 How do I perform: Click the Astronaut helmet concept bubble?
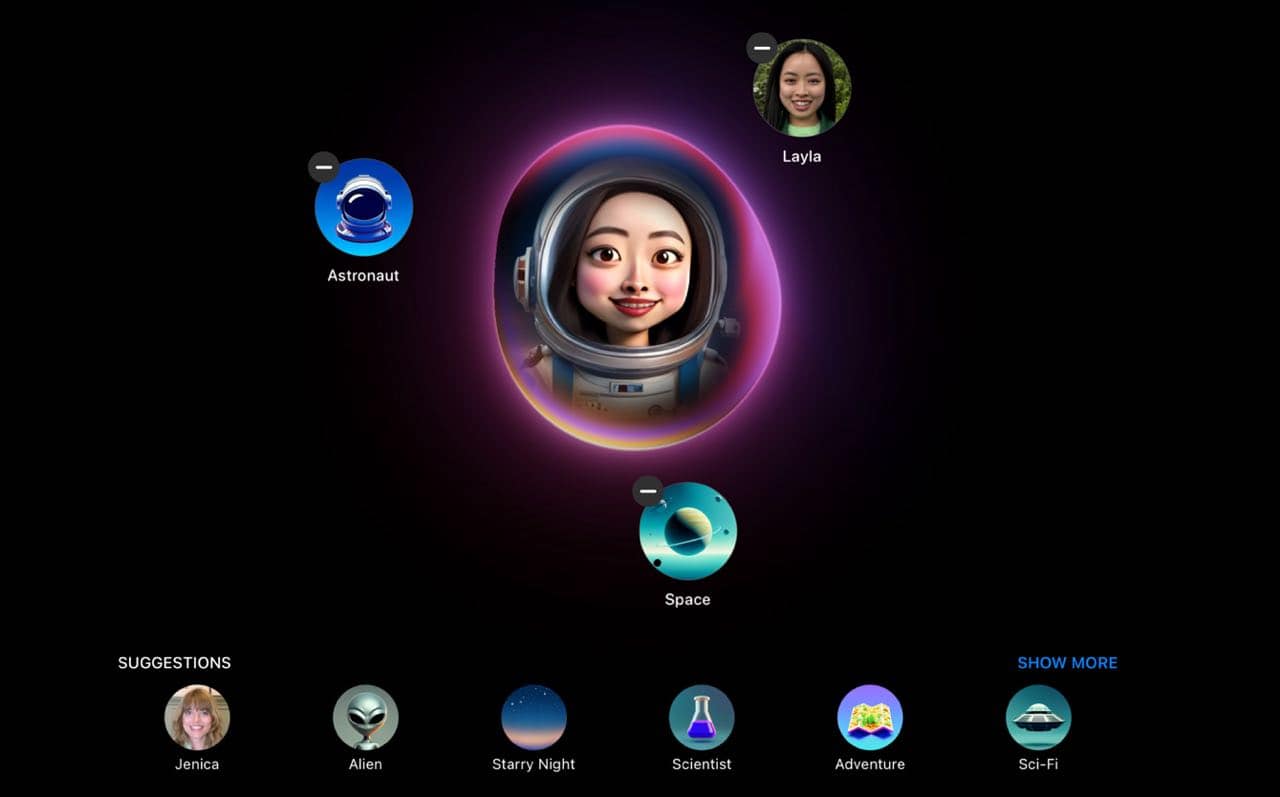click(364, 208)
